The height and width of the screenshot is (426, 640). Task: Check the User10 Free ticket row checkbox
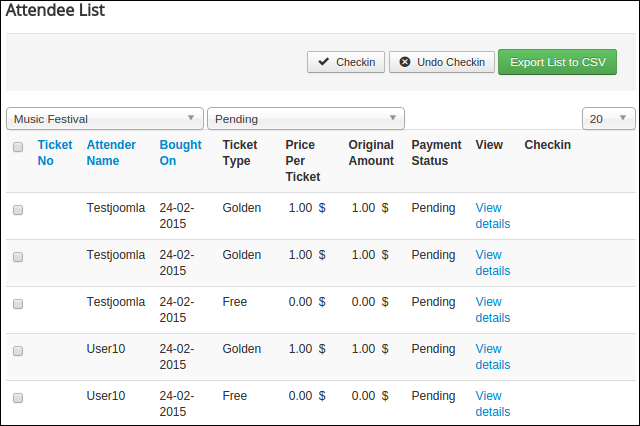pyautogui.click(x=18, y=398)
